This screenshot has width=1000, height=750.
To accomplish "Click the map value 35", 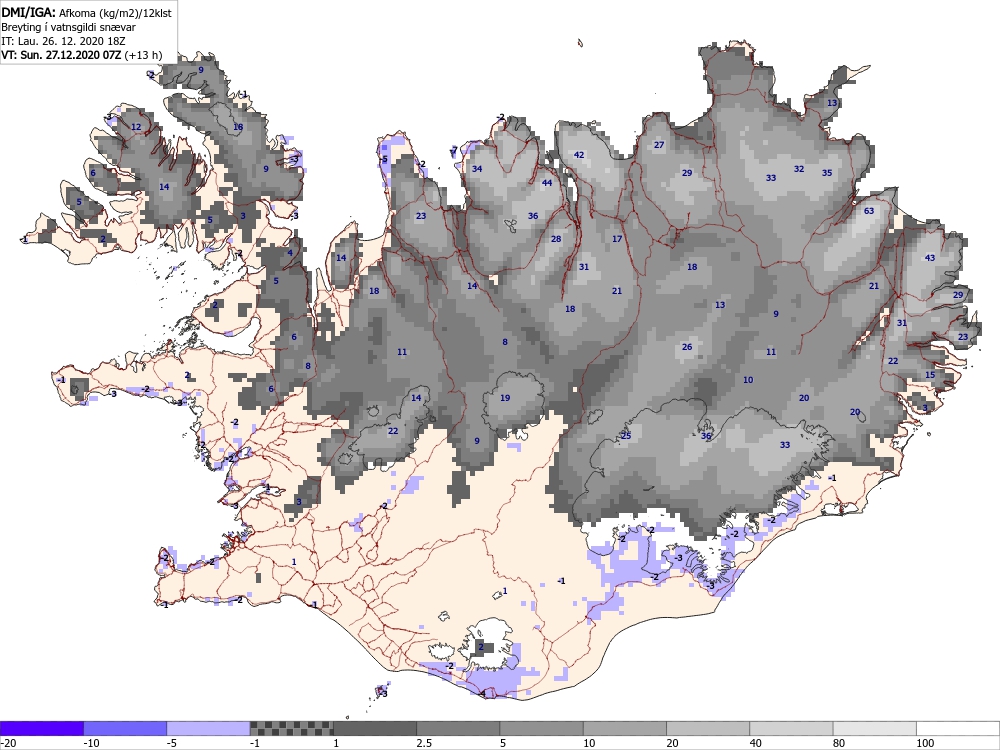I will (827, 173).
